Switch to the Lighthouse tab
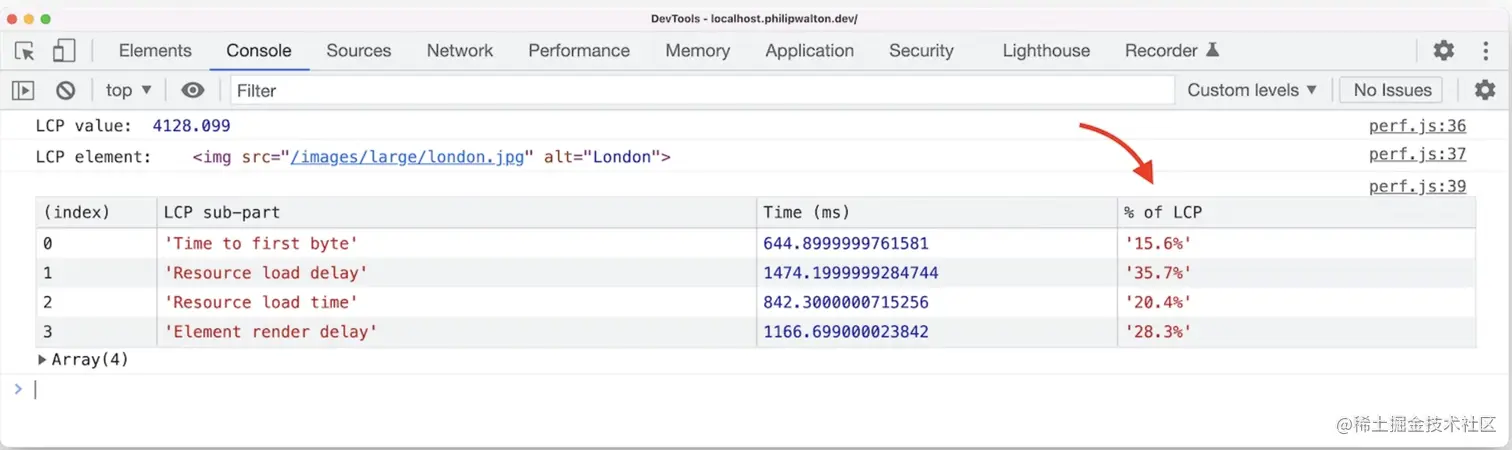1512x450 pixels. coord(1046,51)
